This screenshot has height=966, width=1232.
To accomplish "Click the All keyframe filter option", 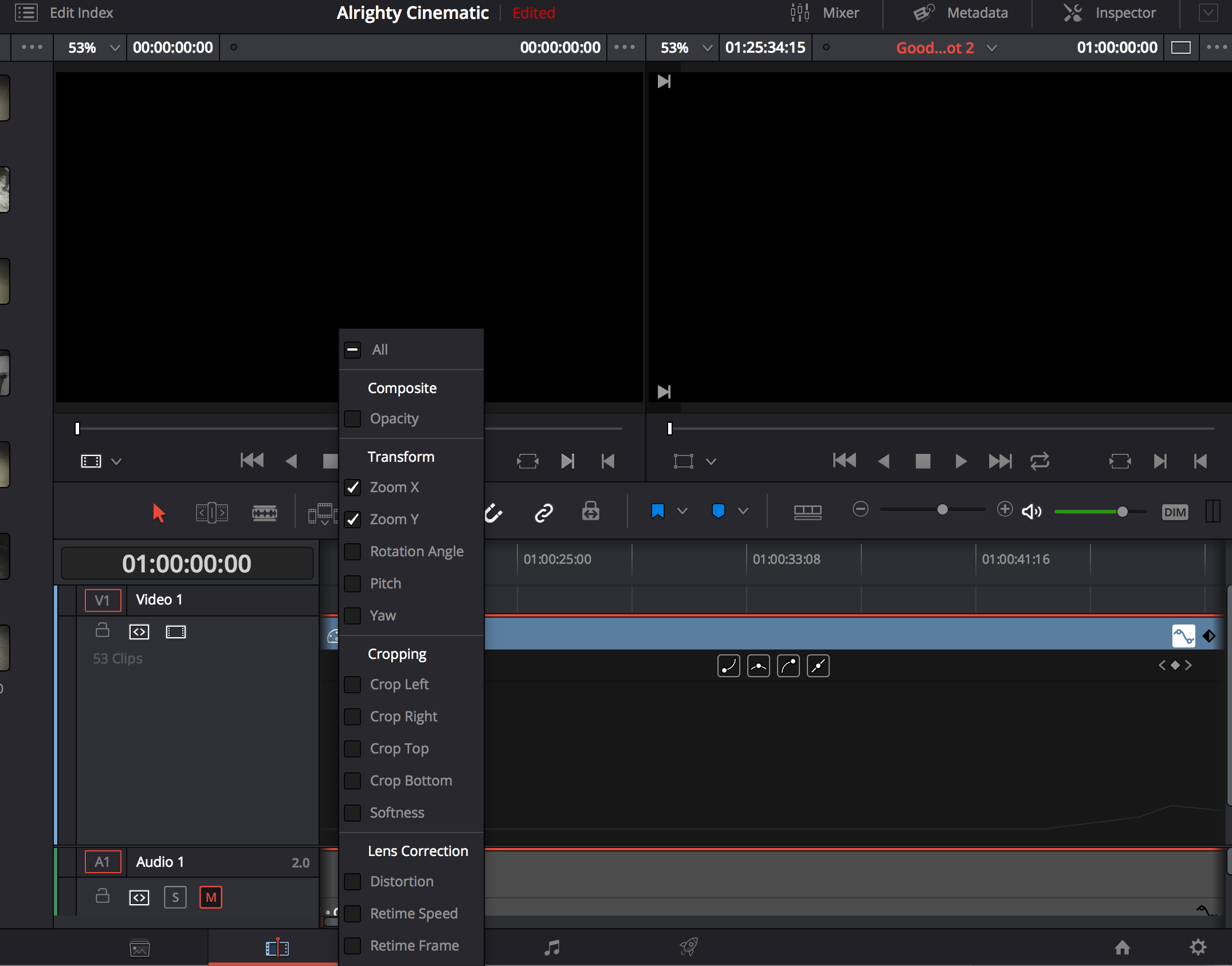I will pos(378,349).
